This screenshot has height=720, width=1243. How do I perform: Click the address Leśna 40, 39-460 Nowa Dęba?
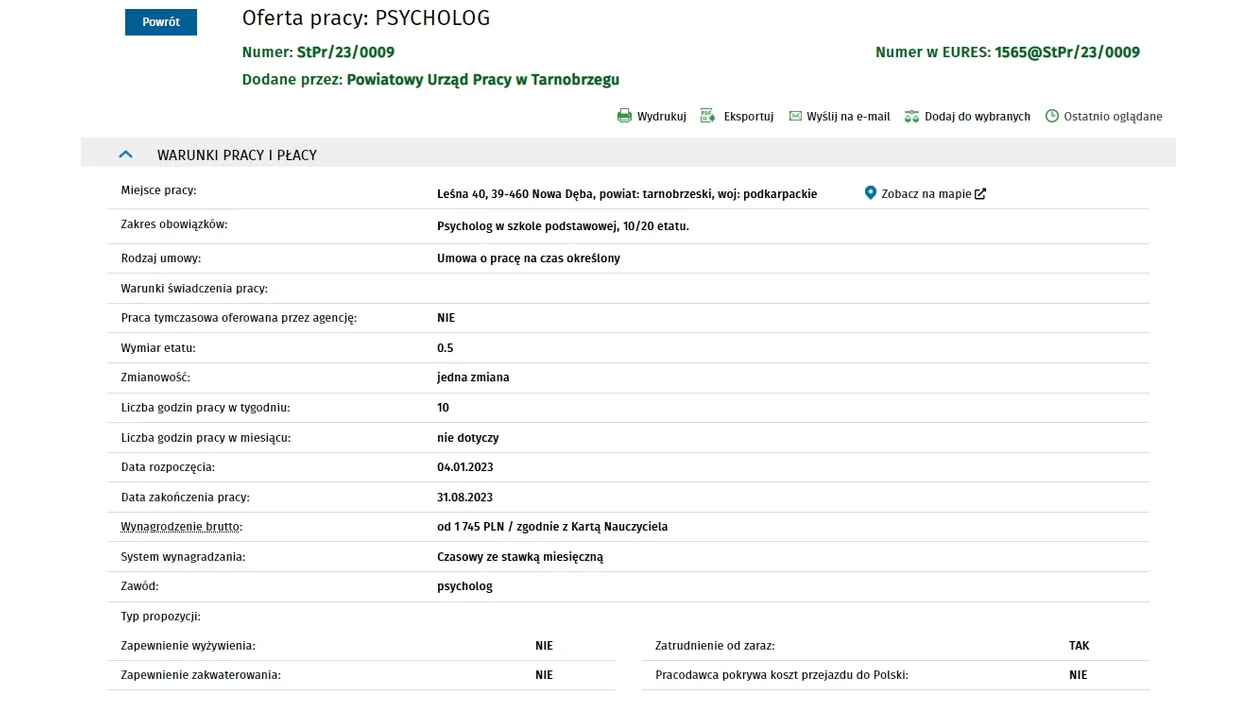pos(513,194)
